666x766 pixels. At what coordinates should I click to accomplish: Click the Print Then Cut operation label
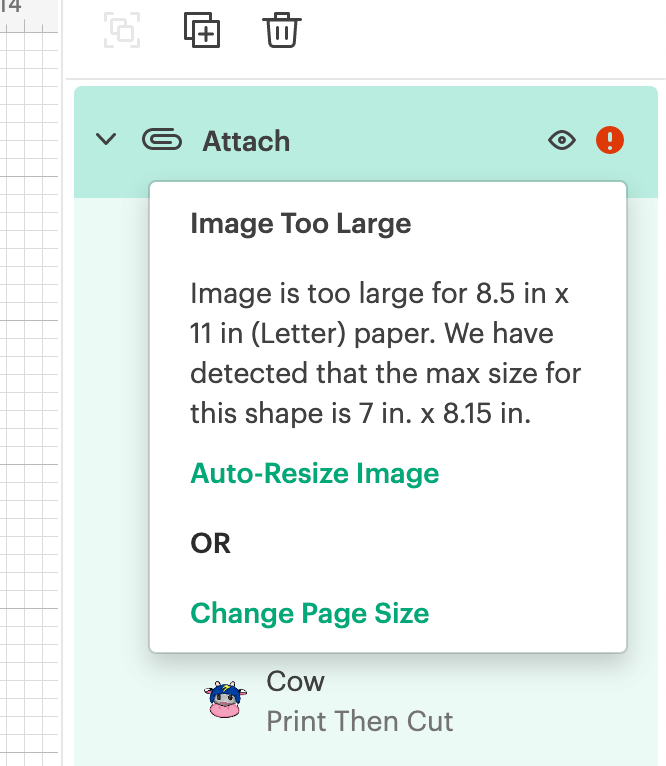tap(359, 721)
